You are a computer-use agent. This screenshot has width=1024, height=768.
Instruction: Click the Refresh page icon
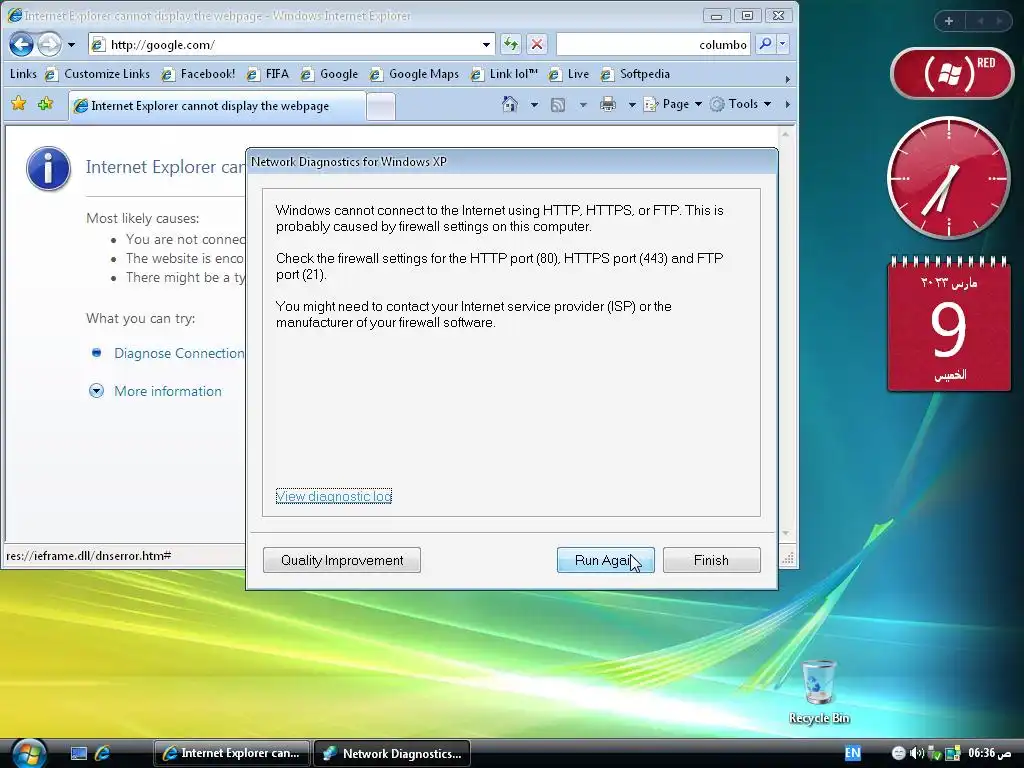click(x=511, y=44)
